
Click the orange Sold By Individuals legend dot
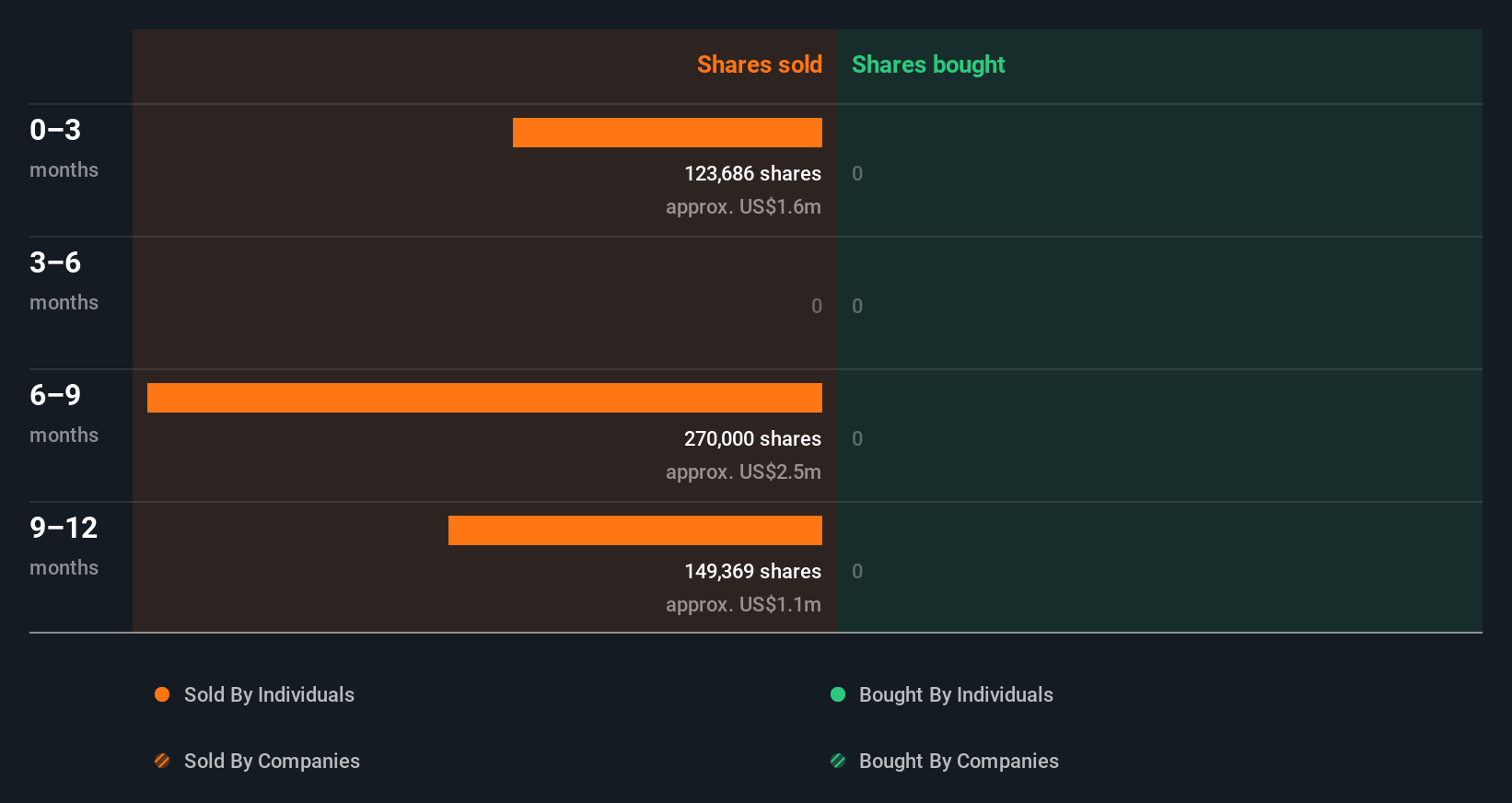[162, 694]
